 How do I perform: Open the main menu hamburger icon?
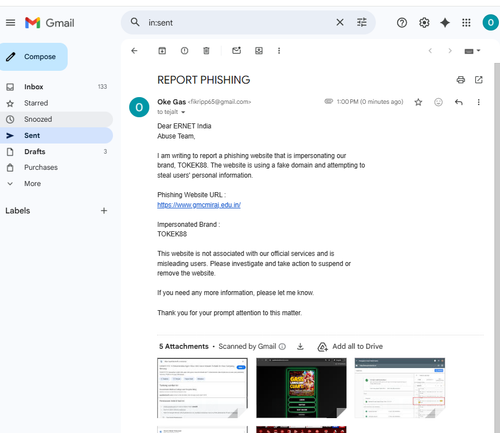click(x=10, y=23)
